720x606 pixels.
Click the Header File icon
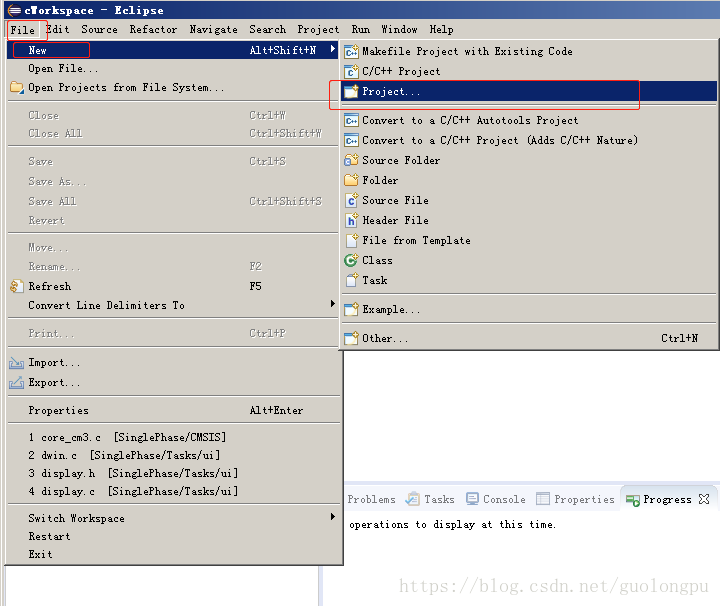351,220
